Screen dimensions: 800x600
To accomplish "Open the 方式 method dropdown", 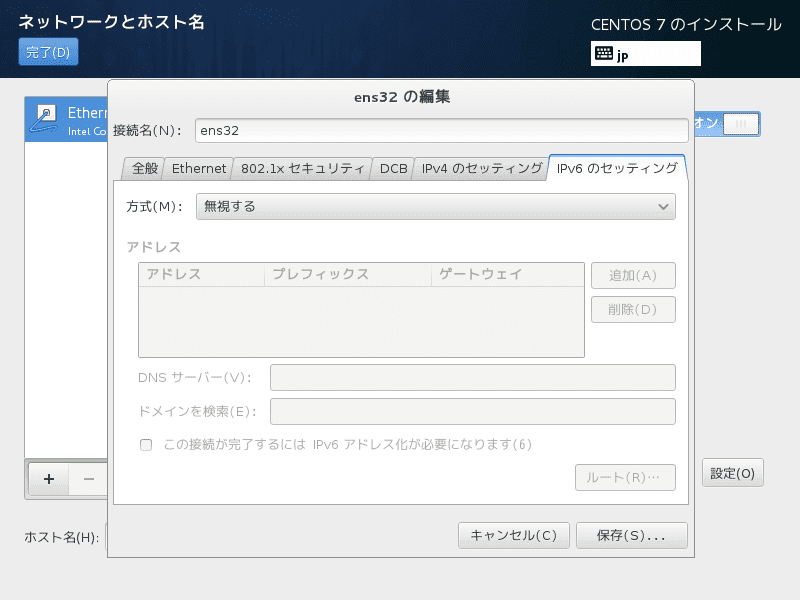I will point(435,206).
